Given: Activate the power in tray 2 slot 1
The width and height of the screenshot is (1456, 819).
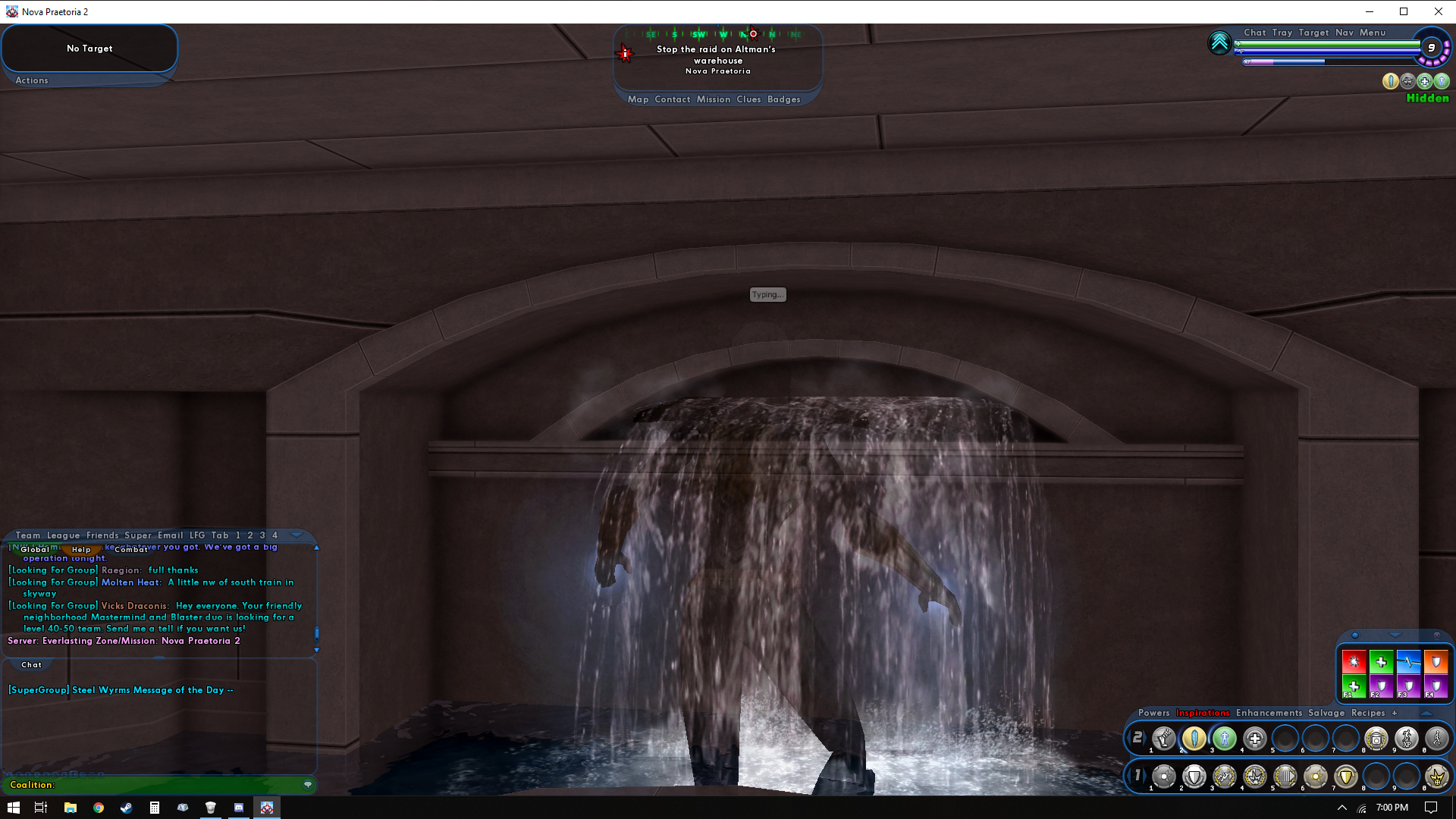Looking at the screenshot, I should (1164, 738).
